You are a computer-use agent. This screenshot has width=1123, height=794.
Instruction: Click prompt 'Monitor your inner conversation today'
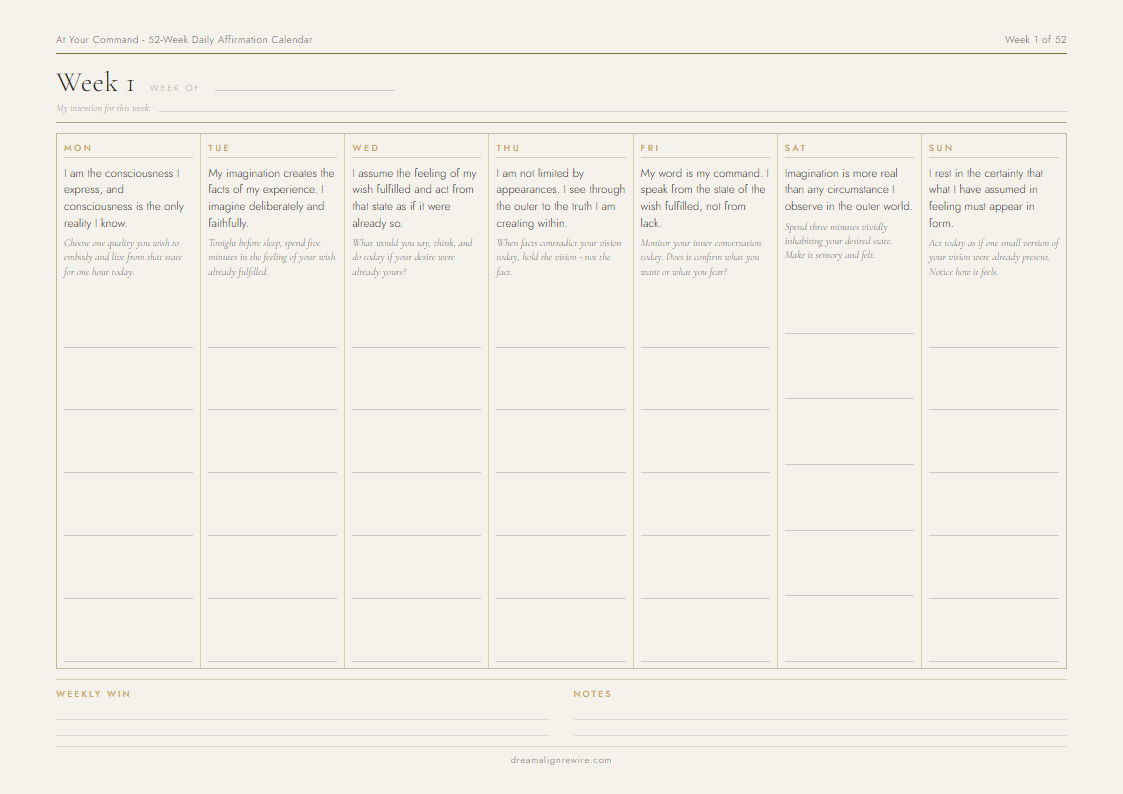point(701,258)
